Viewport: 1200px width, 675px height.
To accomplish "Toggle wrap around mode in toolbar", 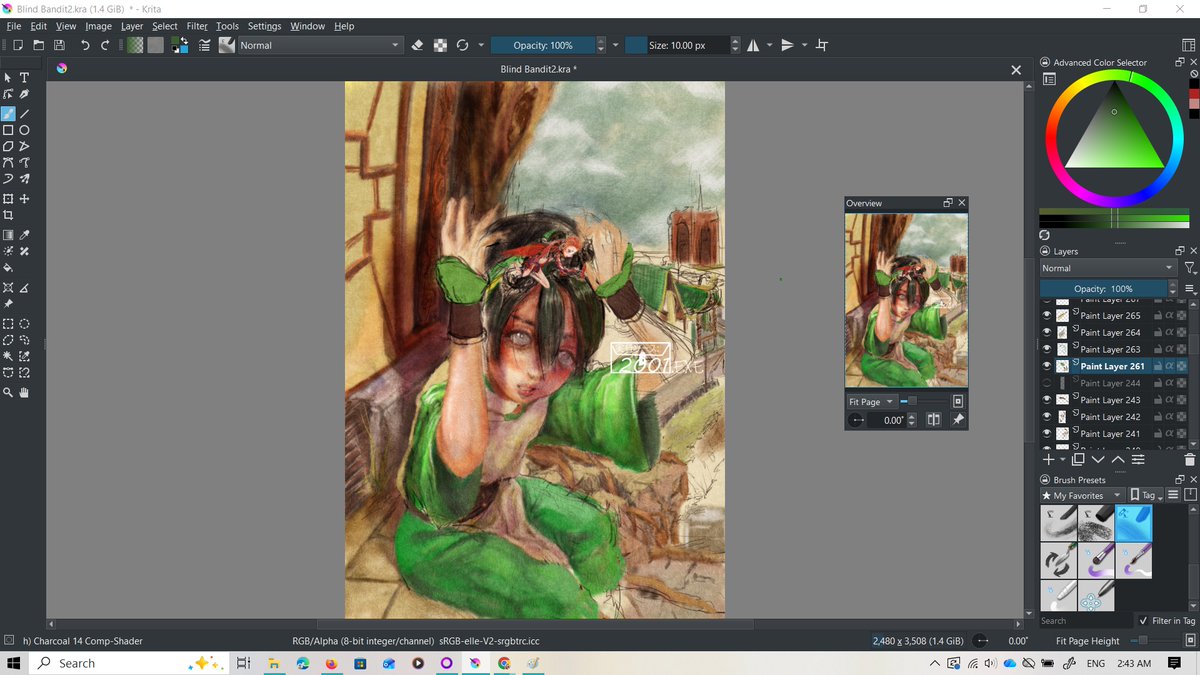I will (x=822, y=45).
